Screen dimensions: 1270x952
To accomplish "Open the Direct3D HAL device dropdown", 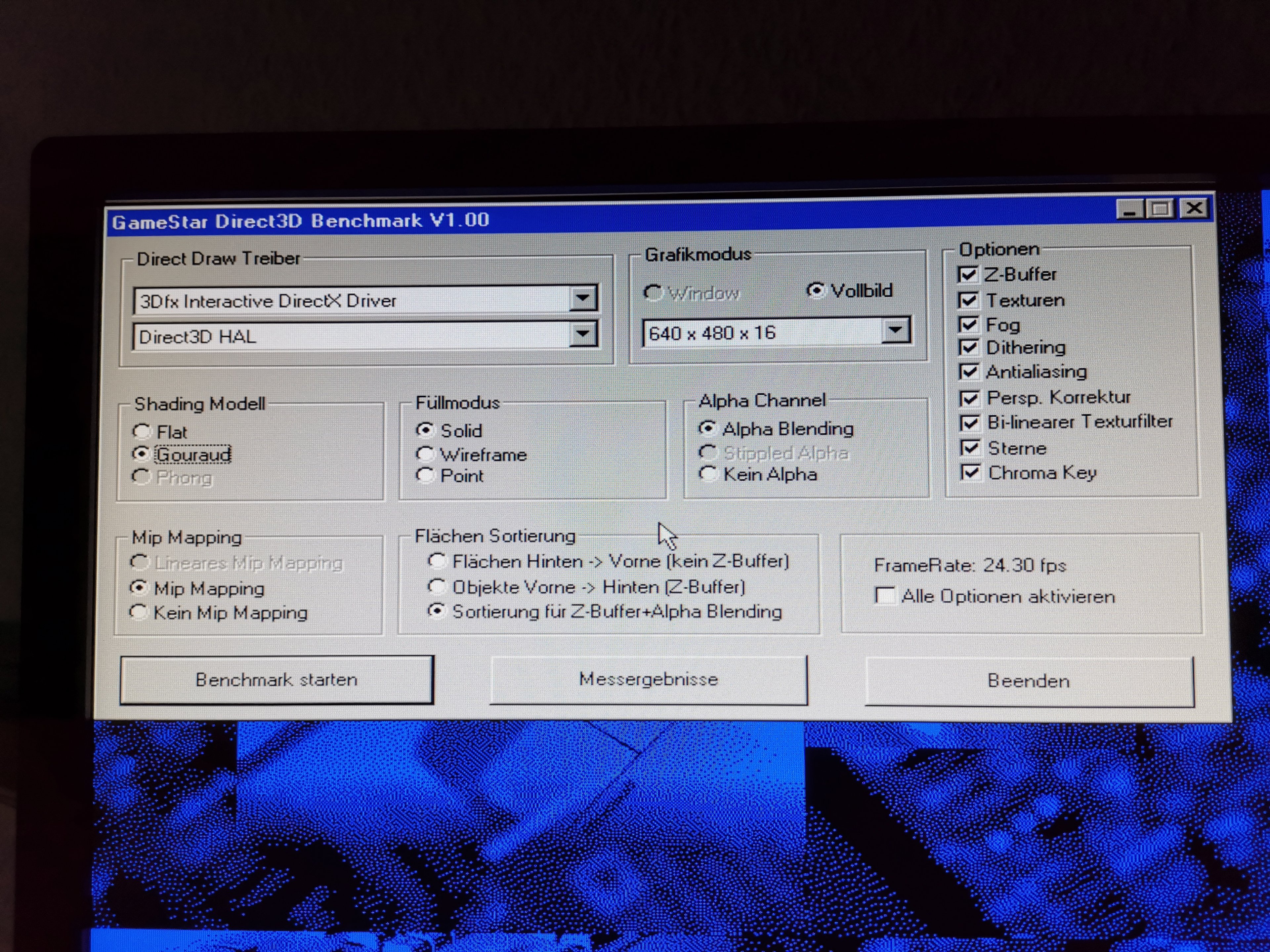I will [x=583, y=334].
